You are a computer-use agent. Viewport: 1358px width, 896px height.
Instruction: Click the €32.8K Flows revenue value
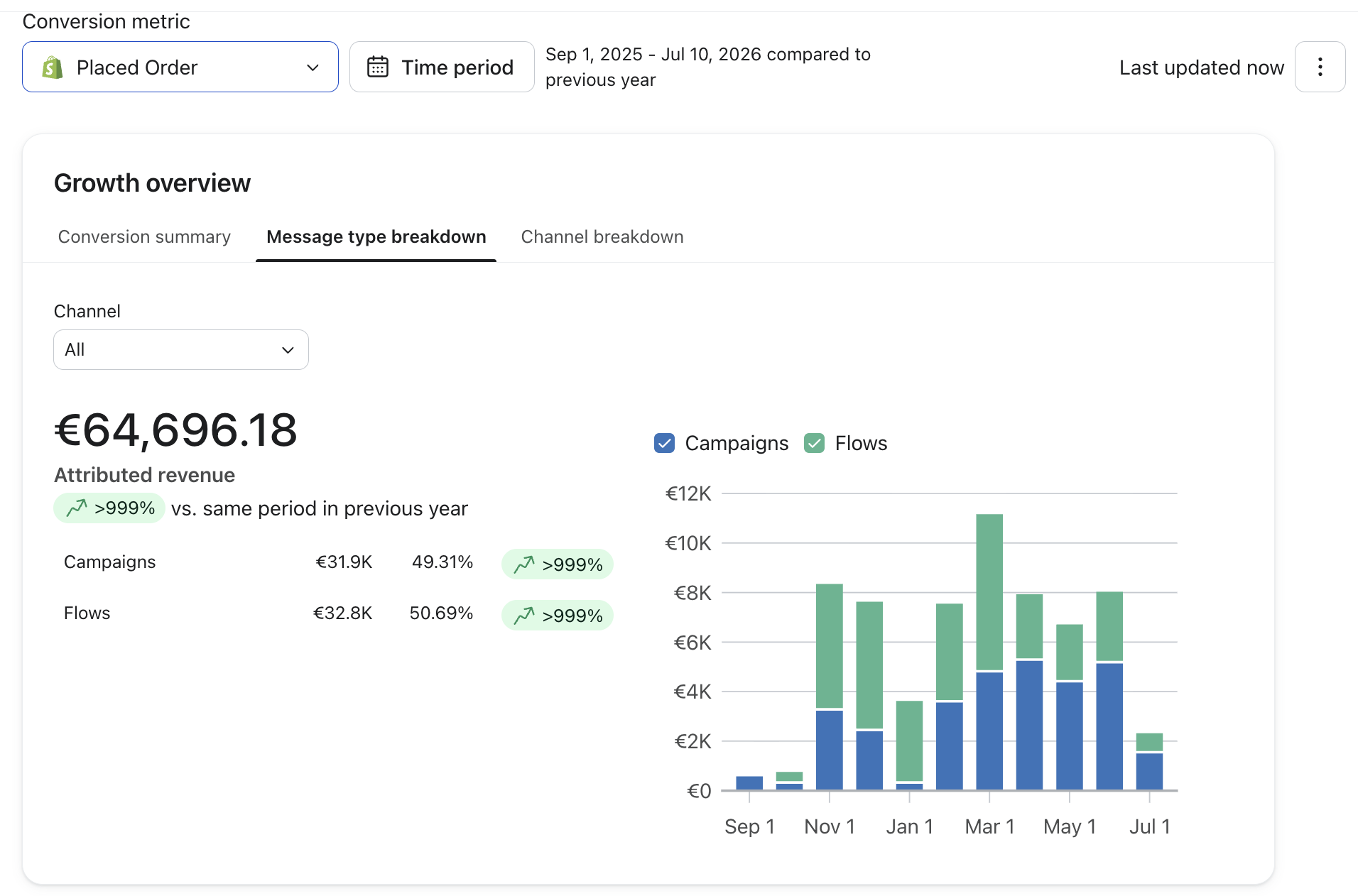343,613
